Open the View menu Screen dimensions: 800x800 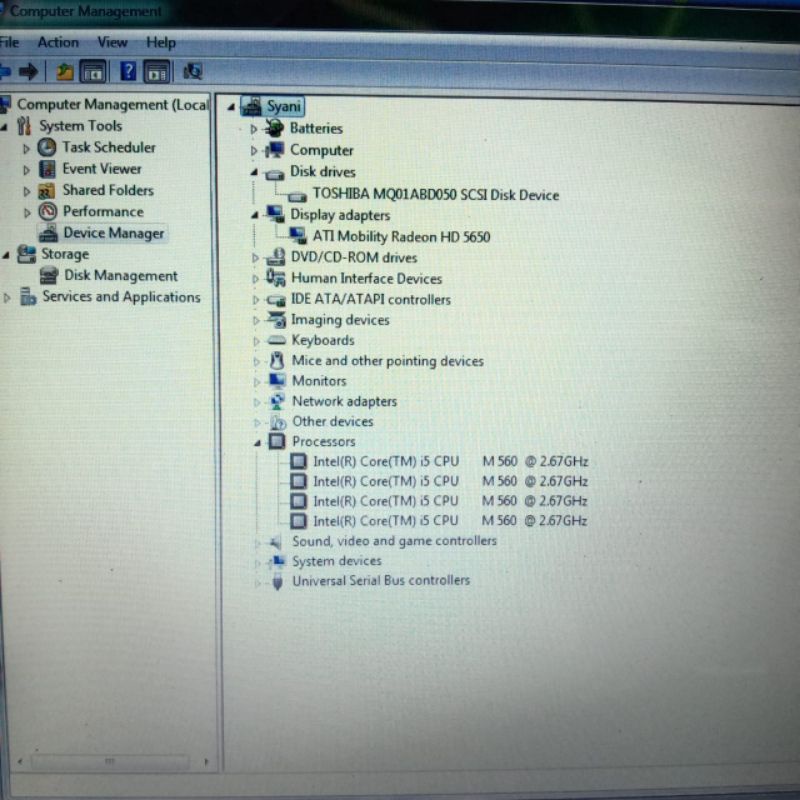tap(112, 42)
